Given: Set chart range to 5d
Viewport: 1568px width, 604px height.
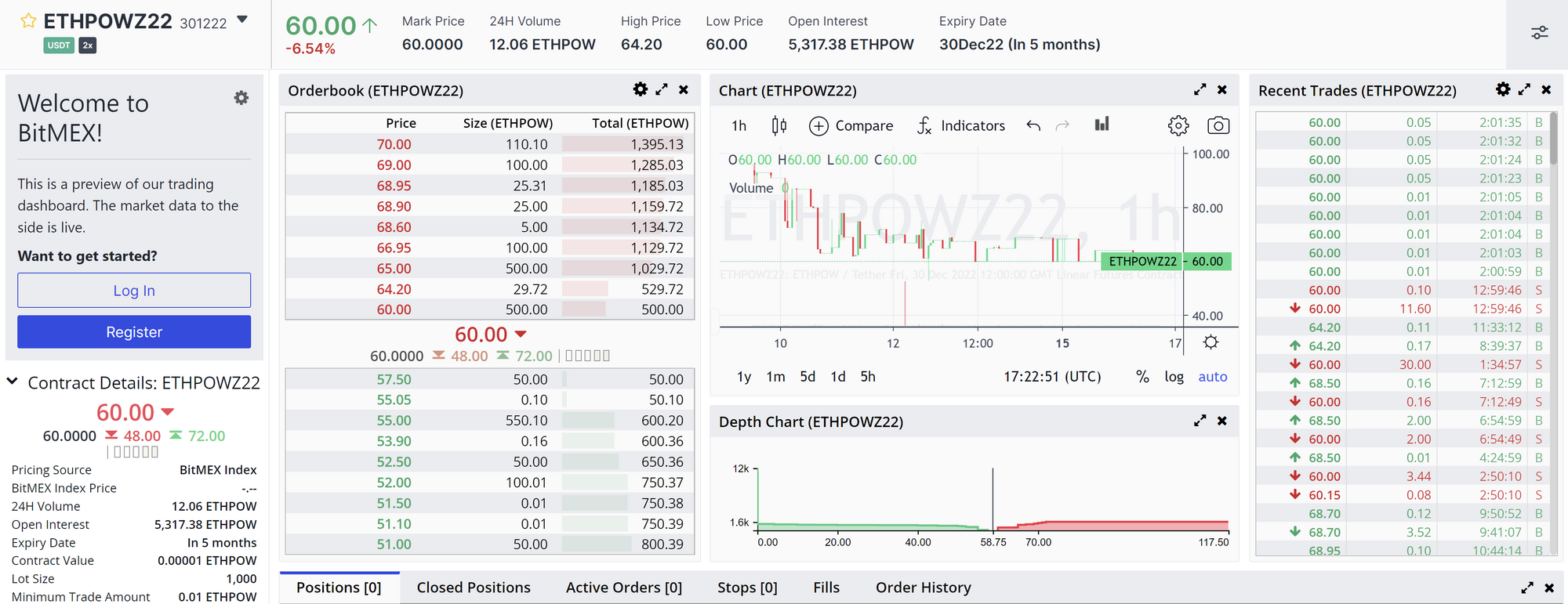Looking at the screenshot, I should [808, 377].
